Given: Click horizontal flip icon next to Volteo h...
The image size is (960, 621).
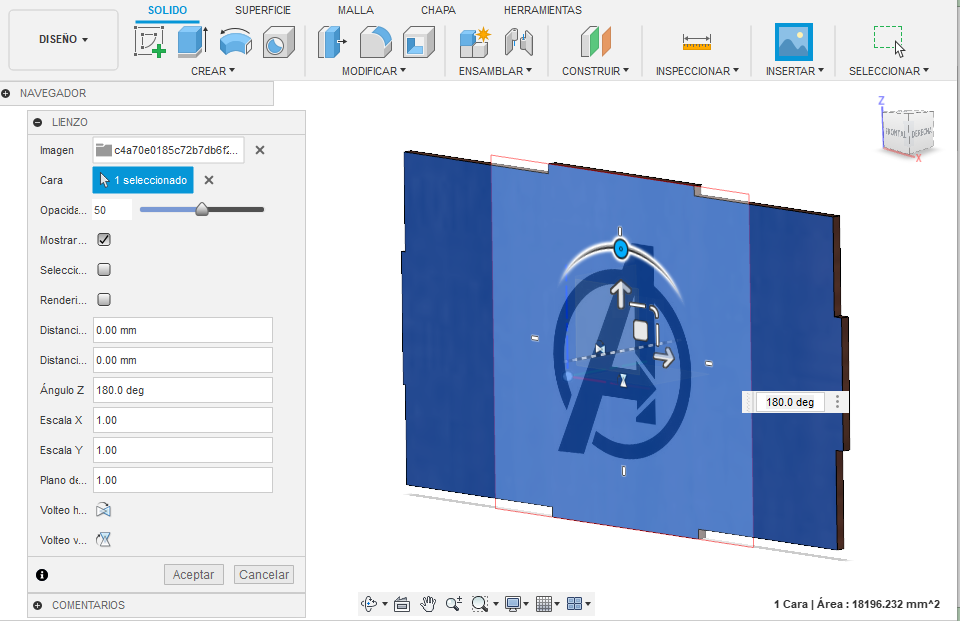Looking at the screenshot, I should pos(103,510).
